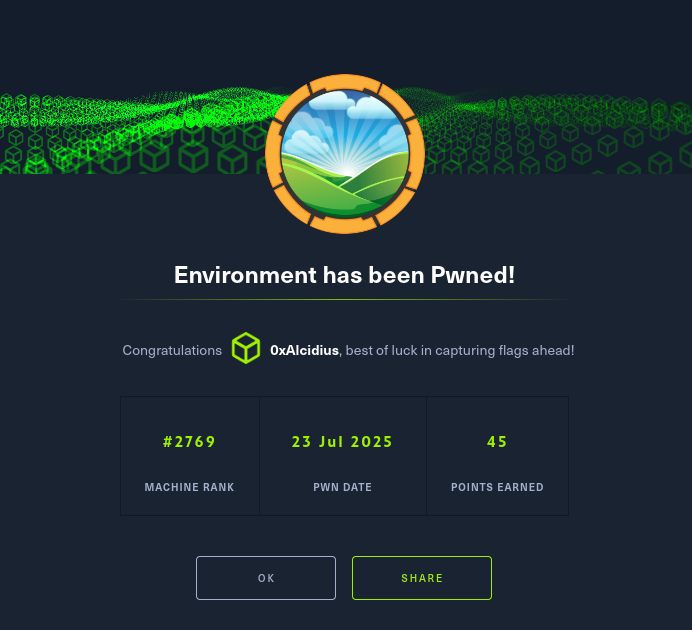Click the green divider line under the heading

345,300
